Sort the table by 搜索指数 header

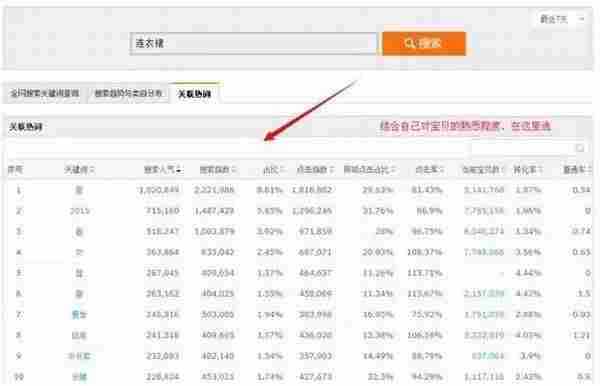[218, 169]
